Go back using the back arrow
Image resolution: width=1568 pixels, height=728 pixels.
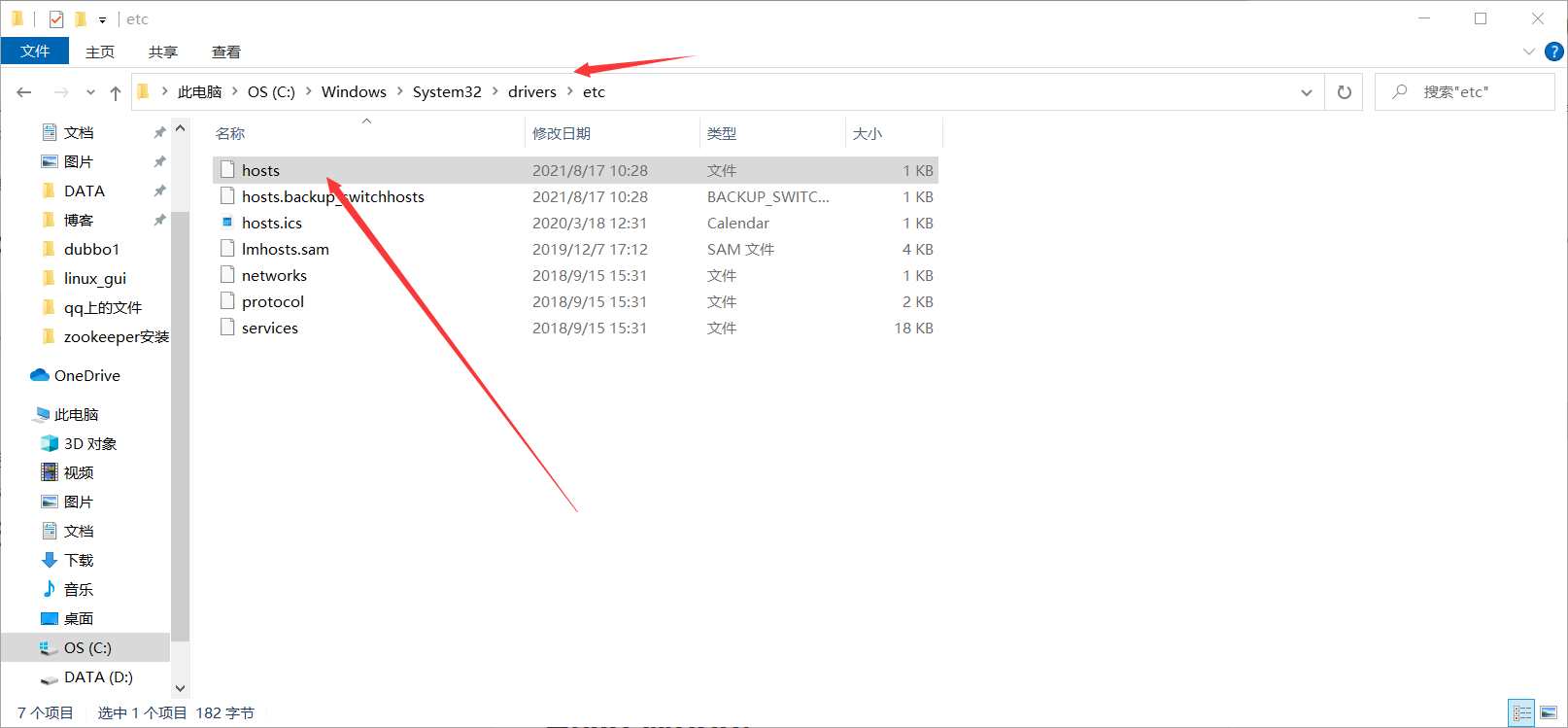coord(24,92)
